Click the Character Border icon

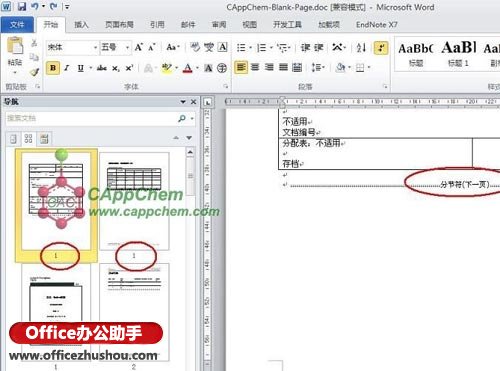[223, 47]
